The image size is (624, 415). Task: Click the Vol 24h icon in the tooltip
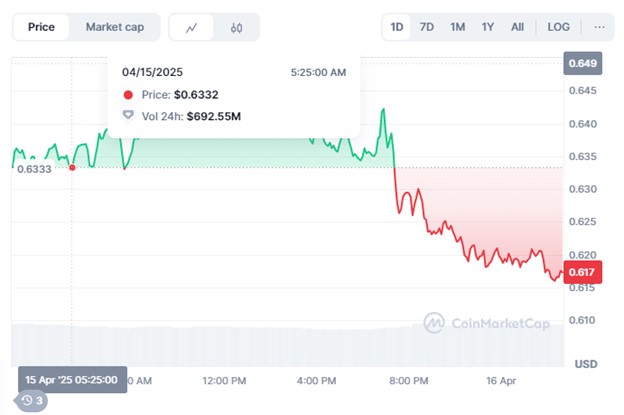[x=128, y=116]
